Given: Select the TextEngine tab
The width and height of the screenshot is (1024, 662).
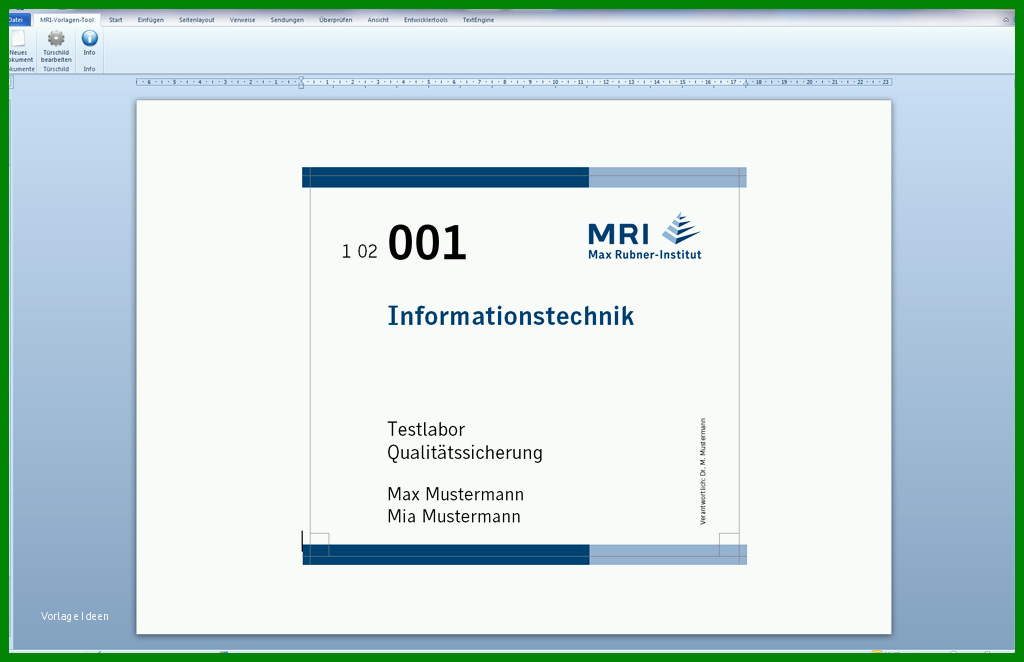Looking at the screenshot, I should tap(479, 20).
